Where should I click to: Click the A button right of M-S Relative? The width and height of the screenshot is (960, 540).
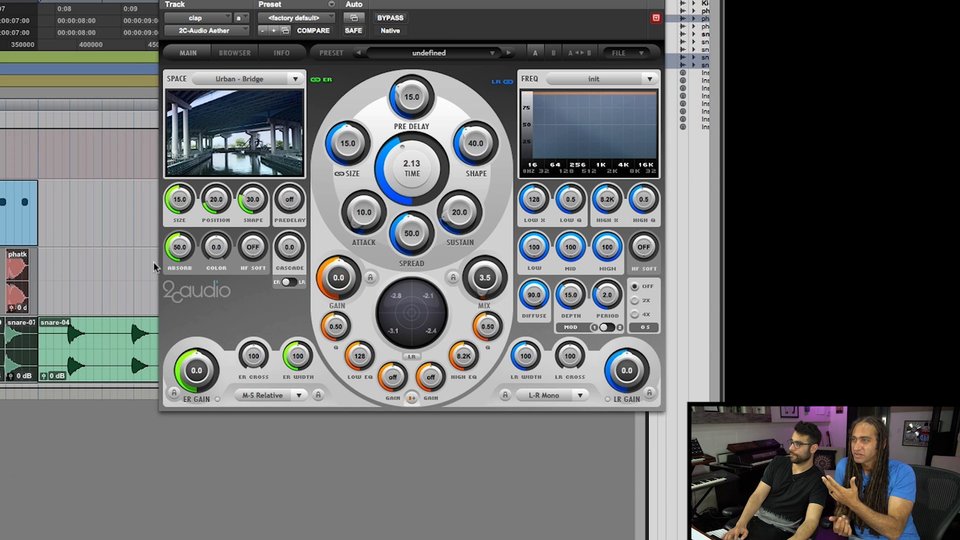tap(318, 395)
